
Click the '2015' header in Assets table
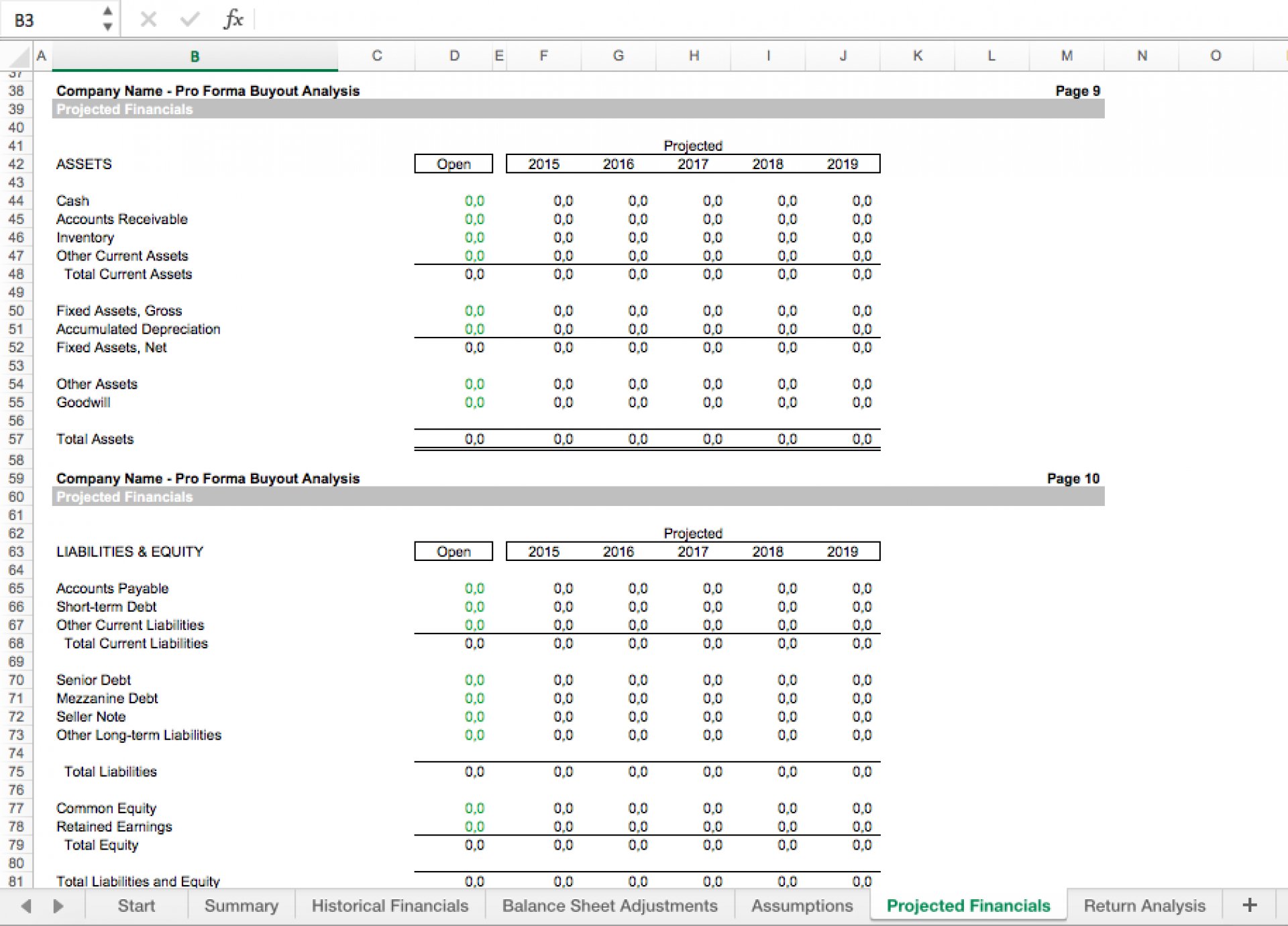pyautogui.click(x=543, y=164)
